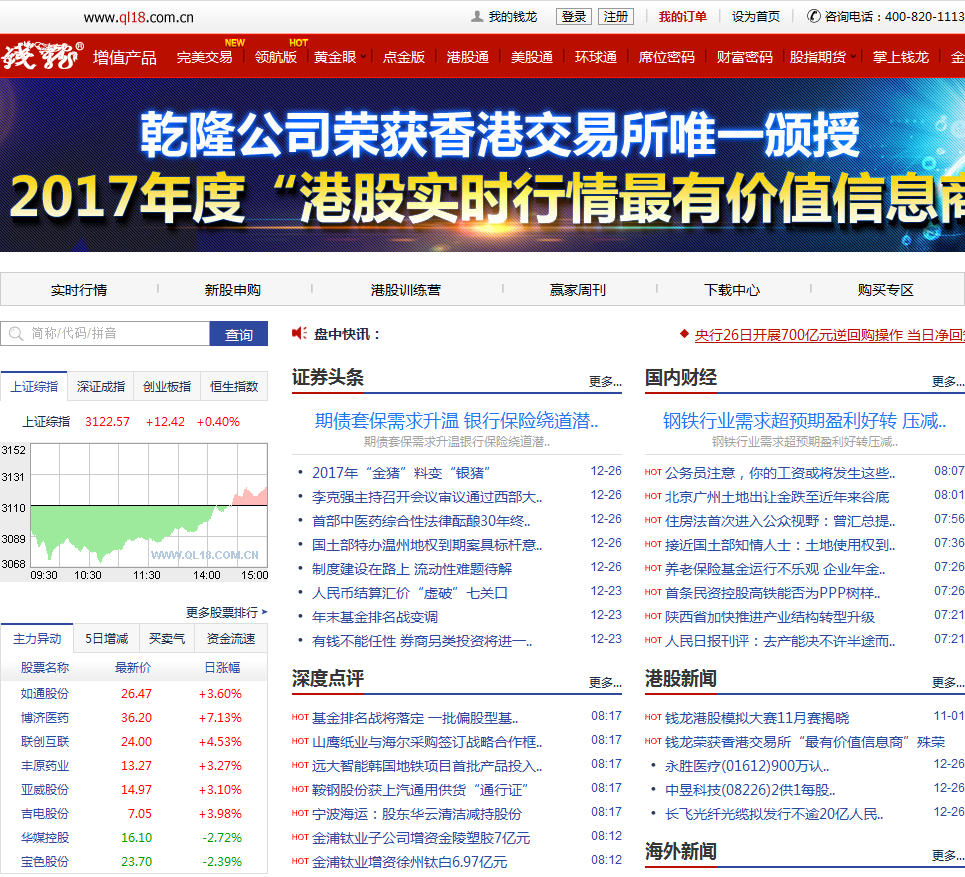Expand the 黄金眼 dropdown arrow

point(364,57)
